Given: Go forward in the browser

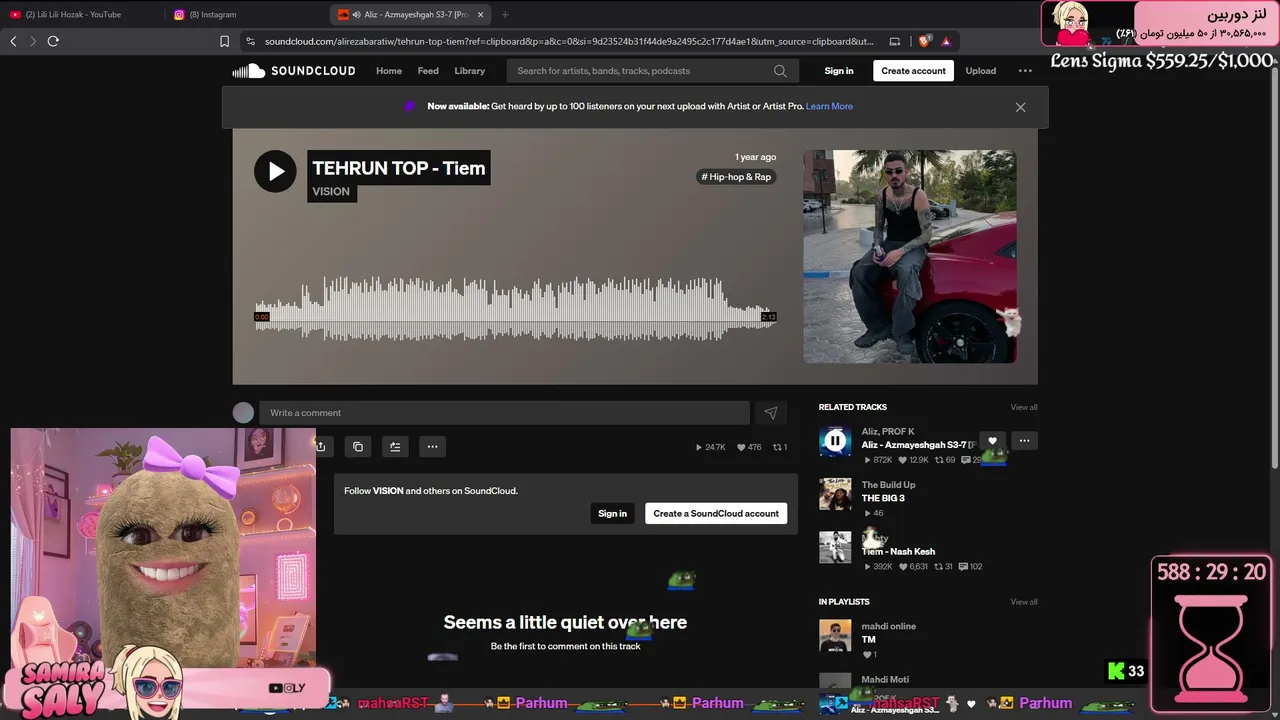Looking at the screenshot, I should pos(33,41).
